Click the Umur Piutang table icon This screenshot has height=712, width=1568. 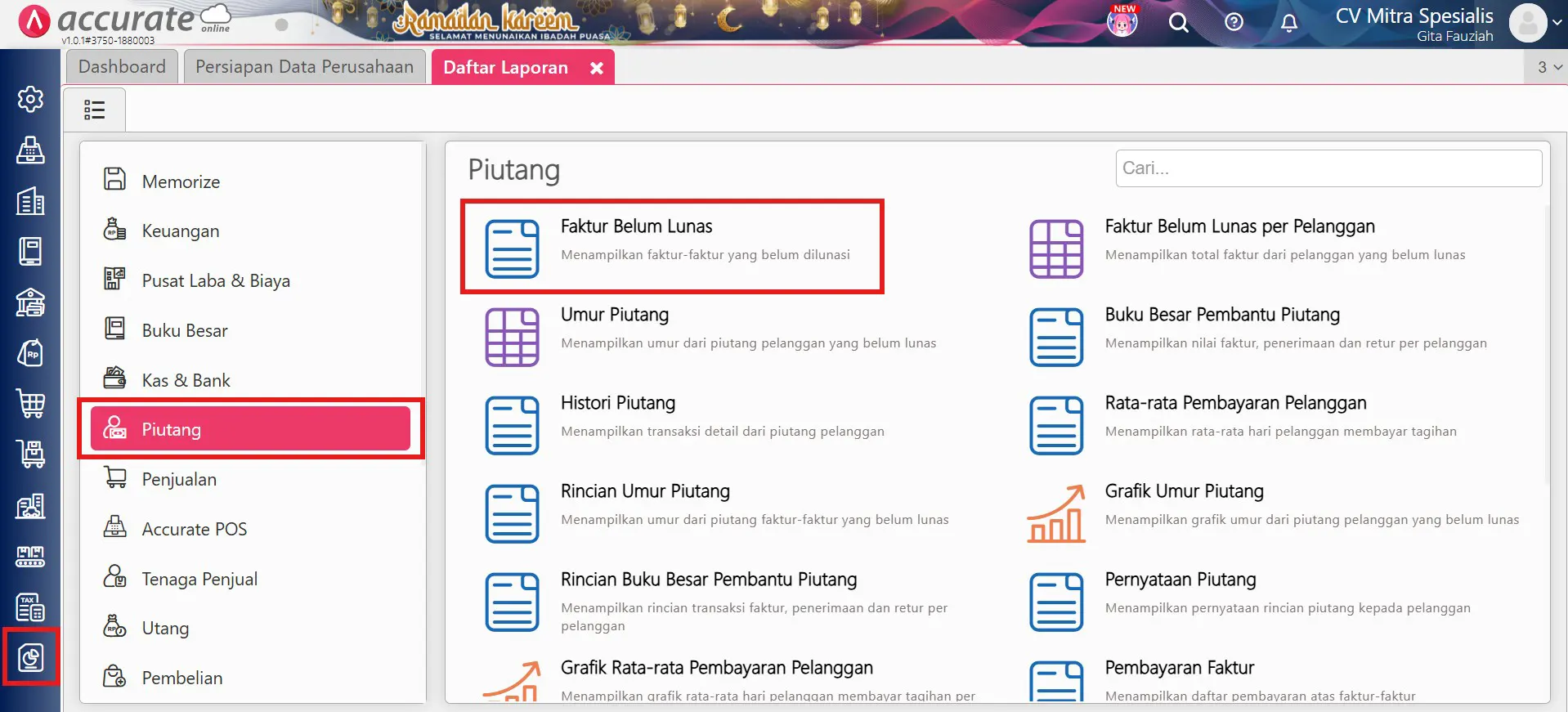click(x=512, y=337)
